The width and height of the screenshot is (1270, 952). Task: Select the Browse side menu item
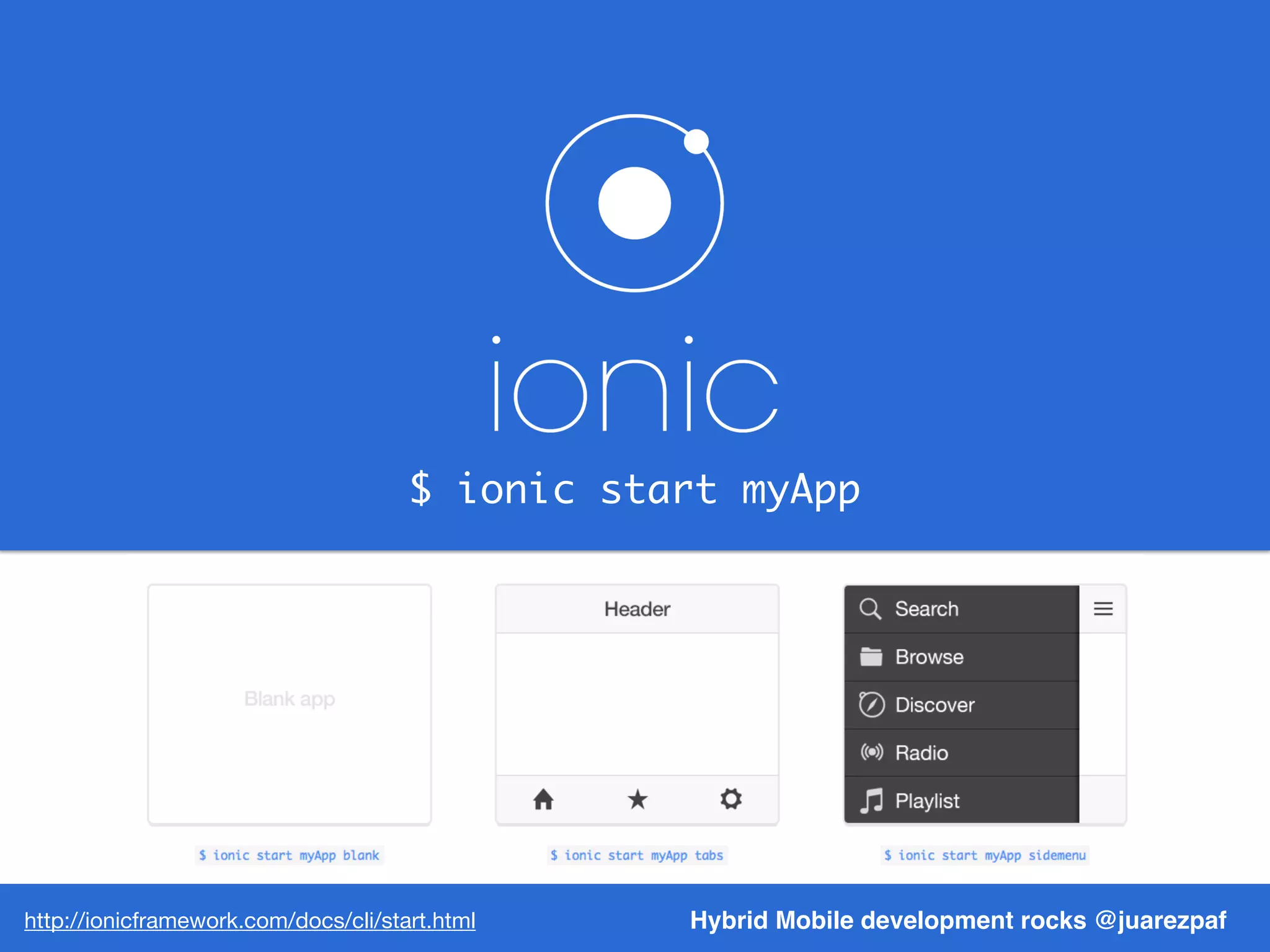(962, 657)
